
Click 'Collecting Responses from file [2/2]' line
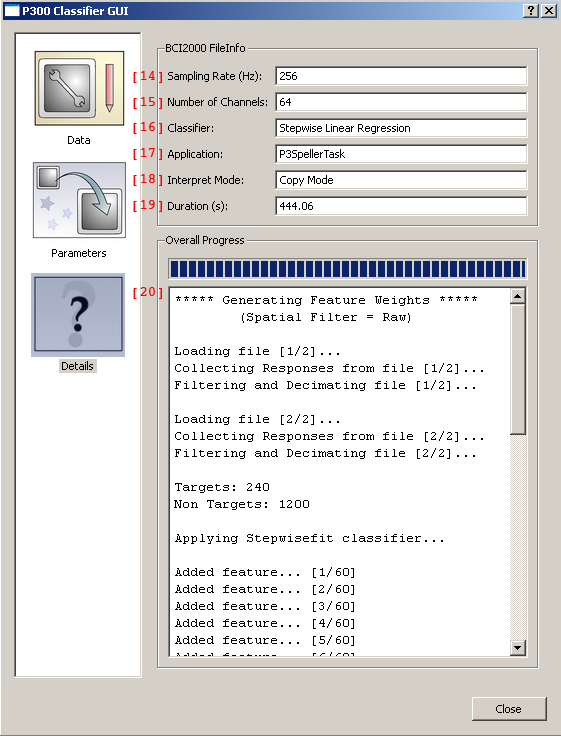(x=329, y=436)
